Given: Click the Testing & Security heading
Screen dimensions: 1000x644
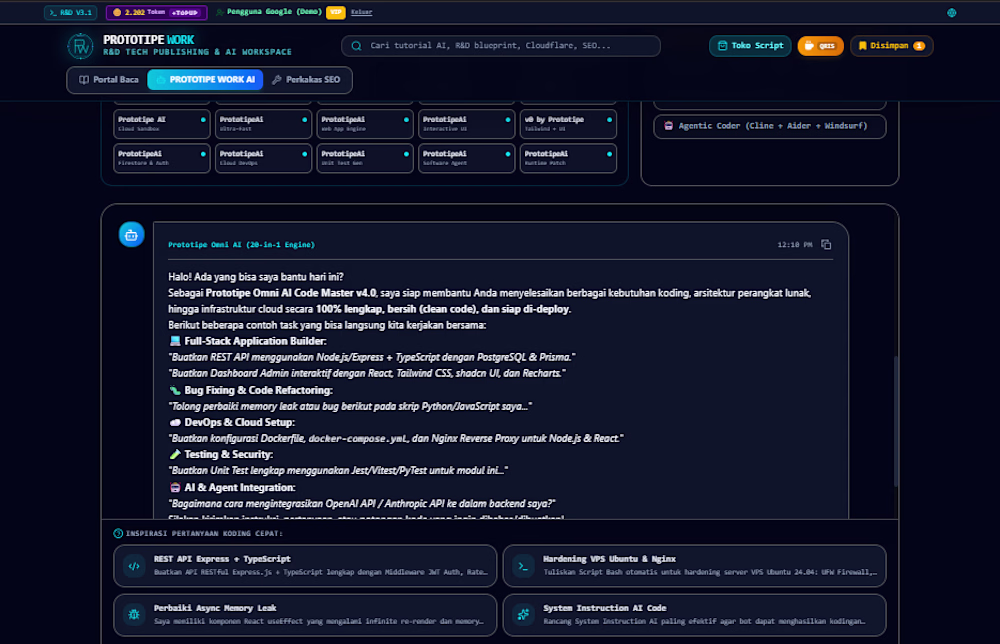Looking at the screenshot, I should pyautogui.click(x=228, y=455).
